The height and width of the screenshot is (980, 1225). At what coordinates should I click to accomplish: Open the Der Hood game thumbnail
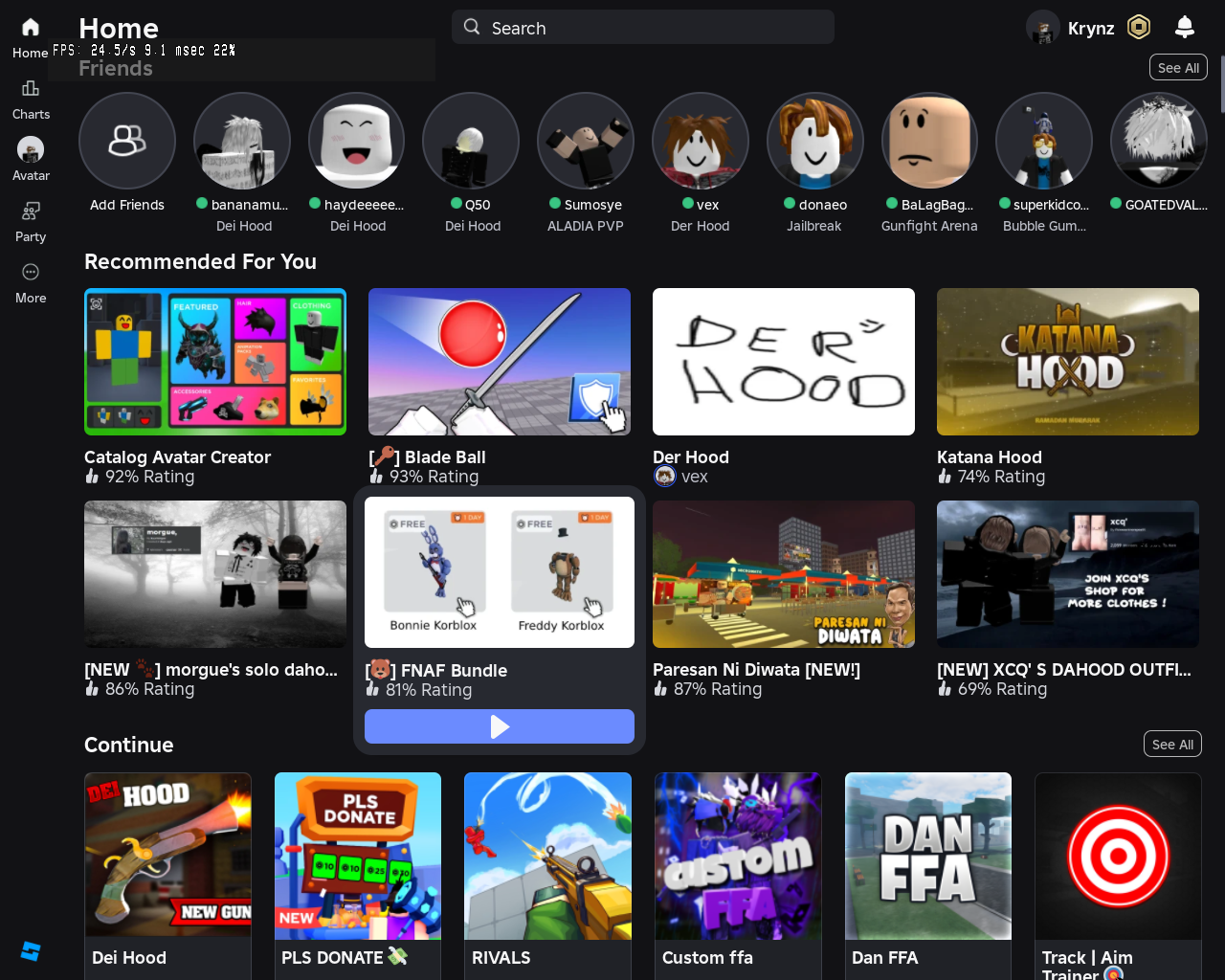[x=784, y=362]
